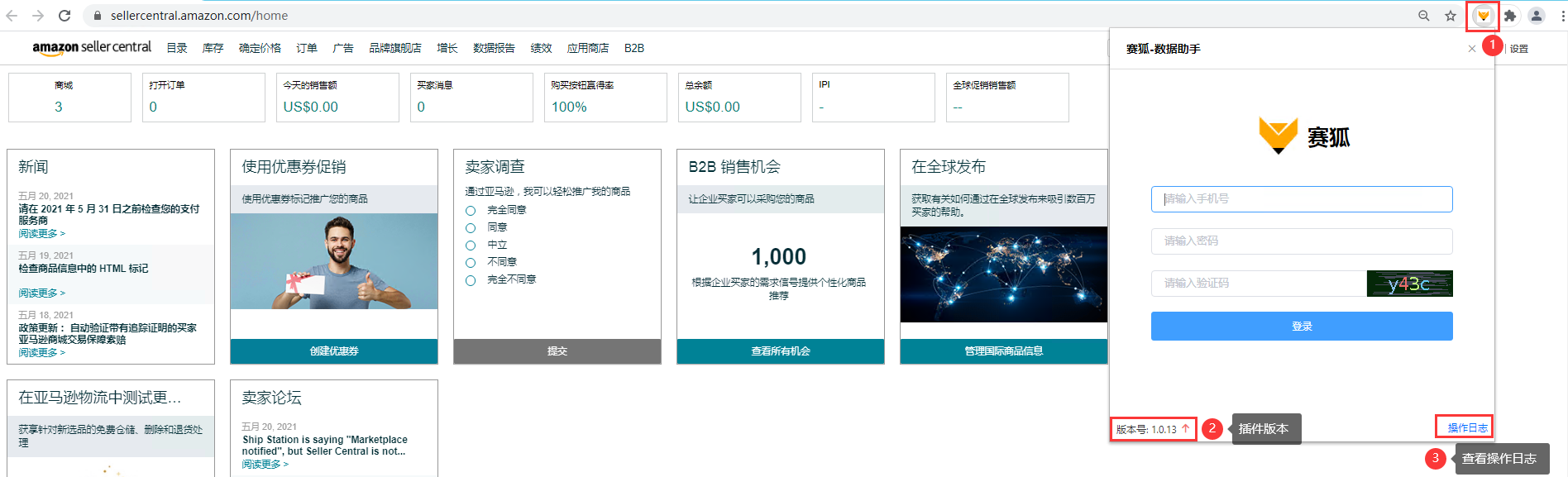Open the B2B menu

click(x=634, y=48)
